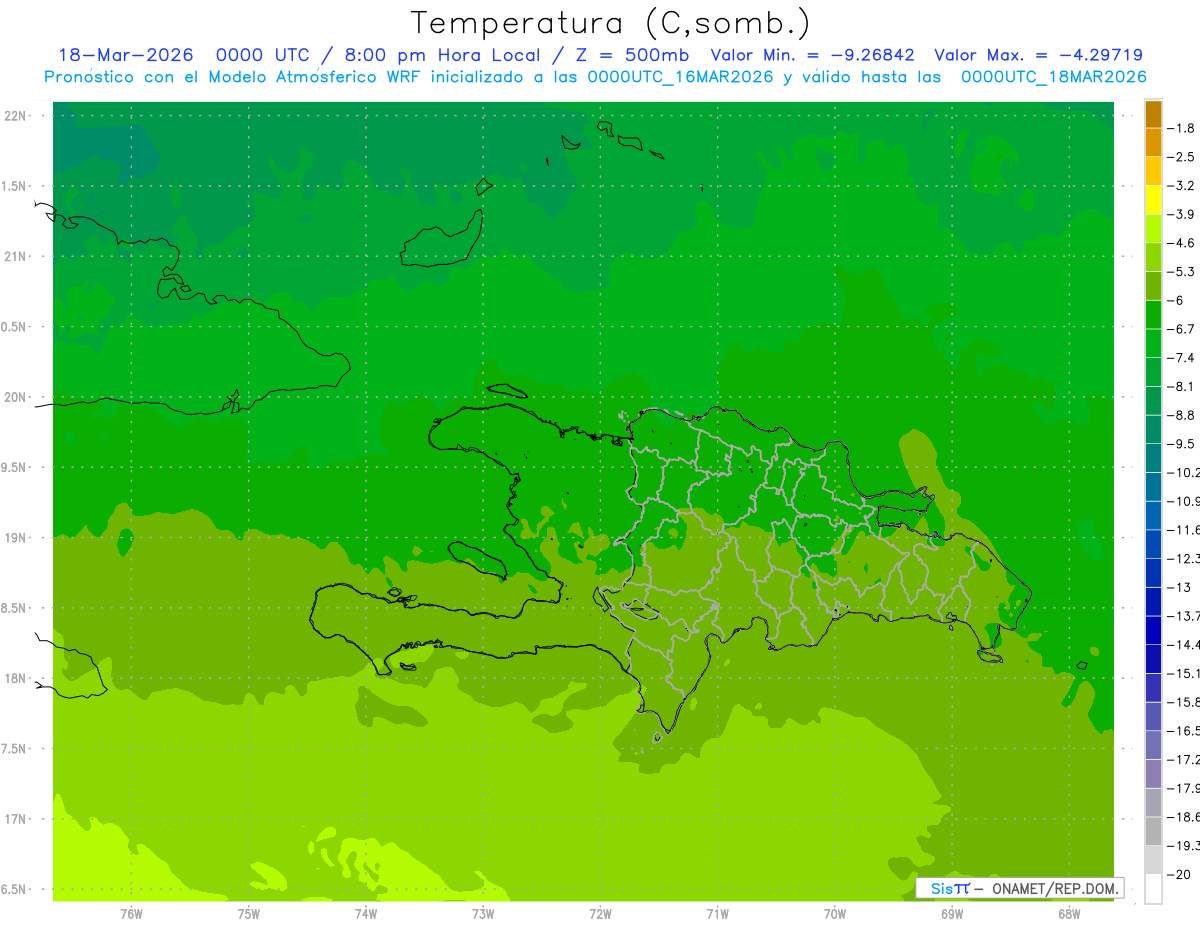Click the '18N' latitude axis label
This screenshot has width=1200, height=927.
point(14,678)
